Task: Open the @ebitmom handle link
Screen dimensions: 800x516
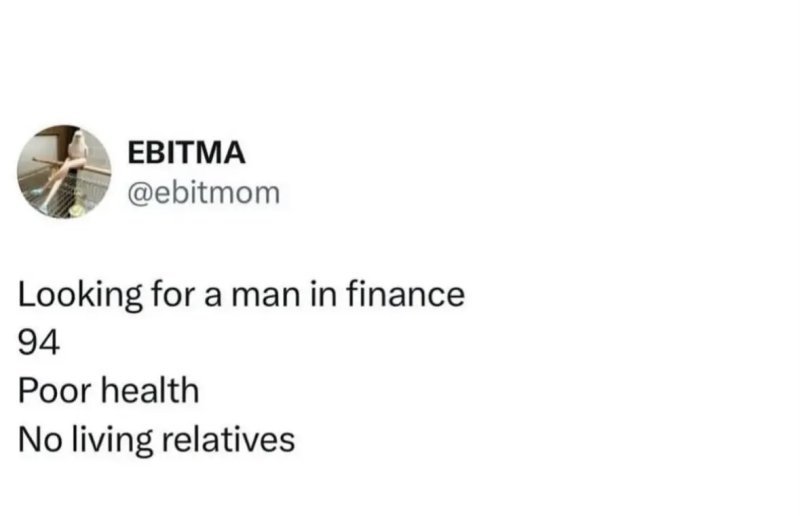Action: pyautogui.click(x=204, y=193)
